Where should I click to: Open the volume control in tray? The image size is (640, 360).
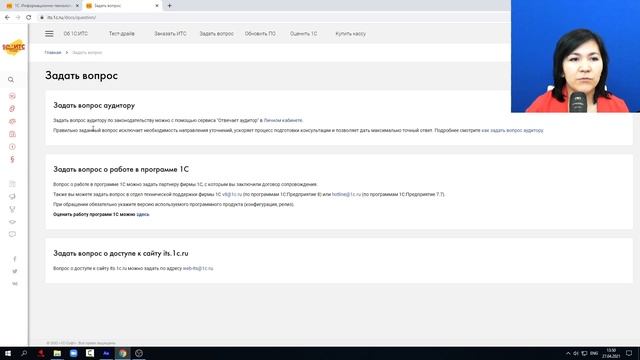pos(576,353)
